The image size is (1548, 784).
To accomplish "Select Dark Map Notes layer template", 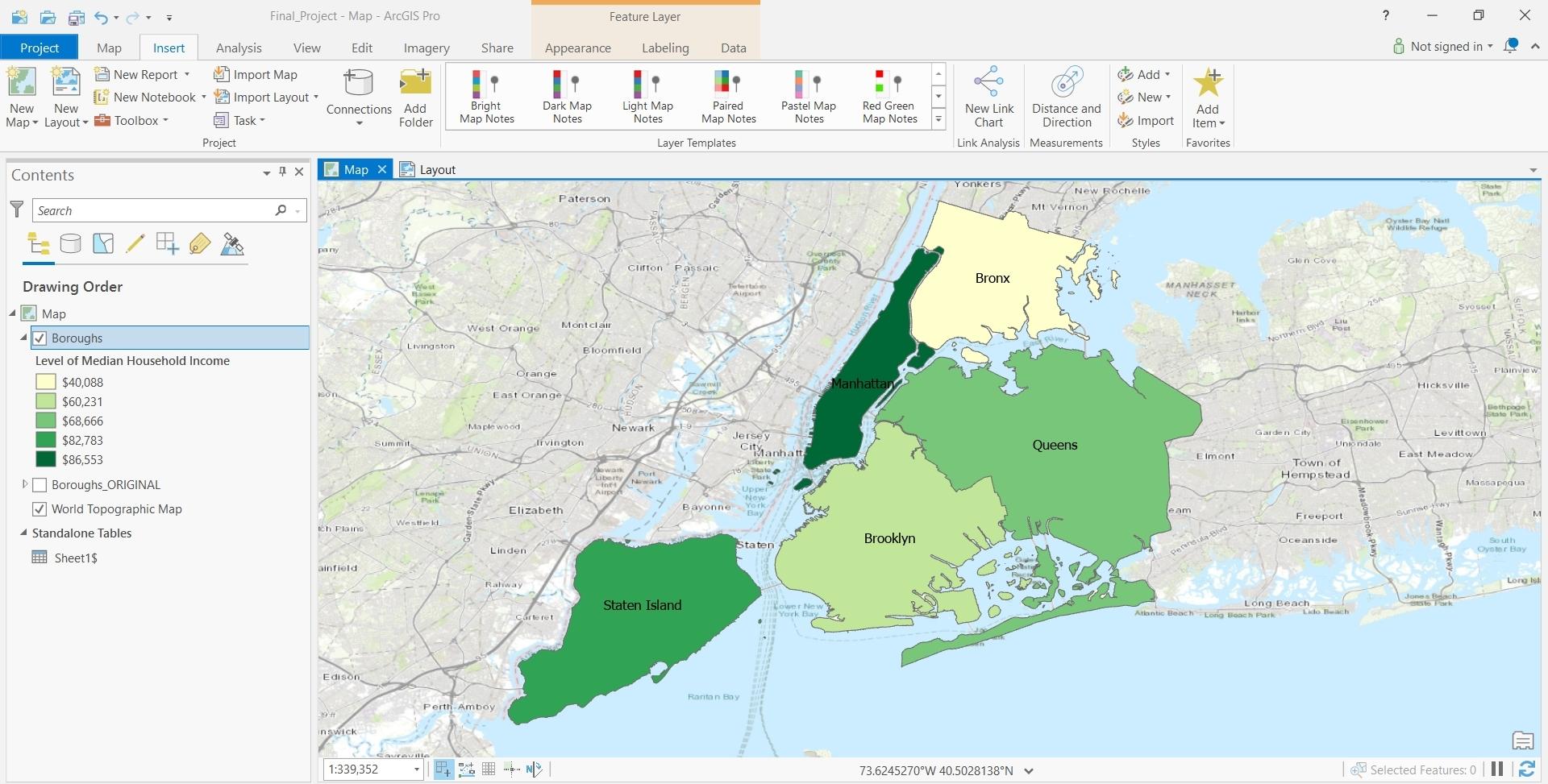I will click(567, 95).
